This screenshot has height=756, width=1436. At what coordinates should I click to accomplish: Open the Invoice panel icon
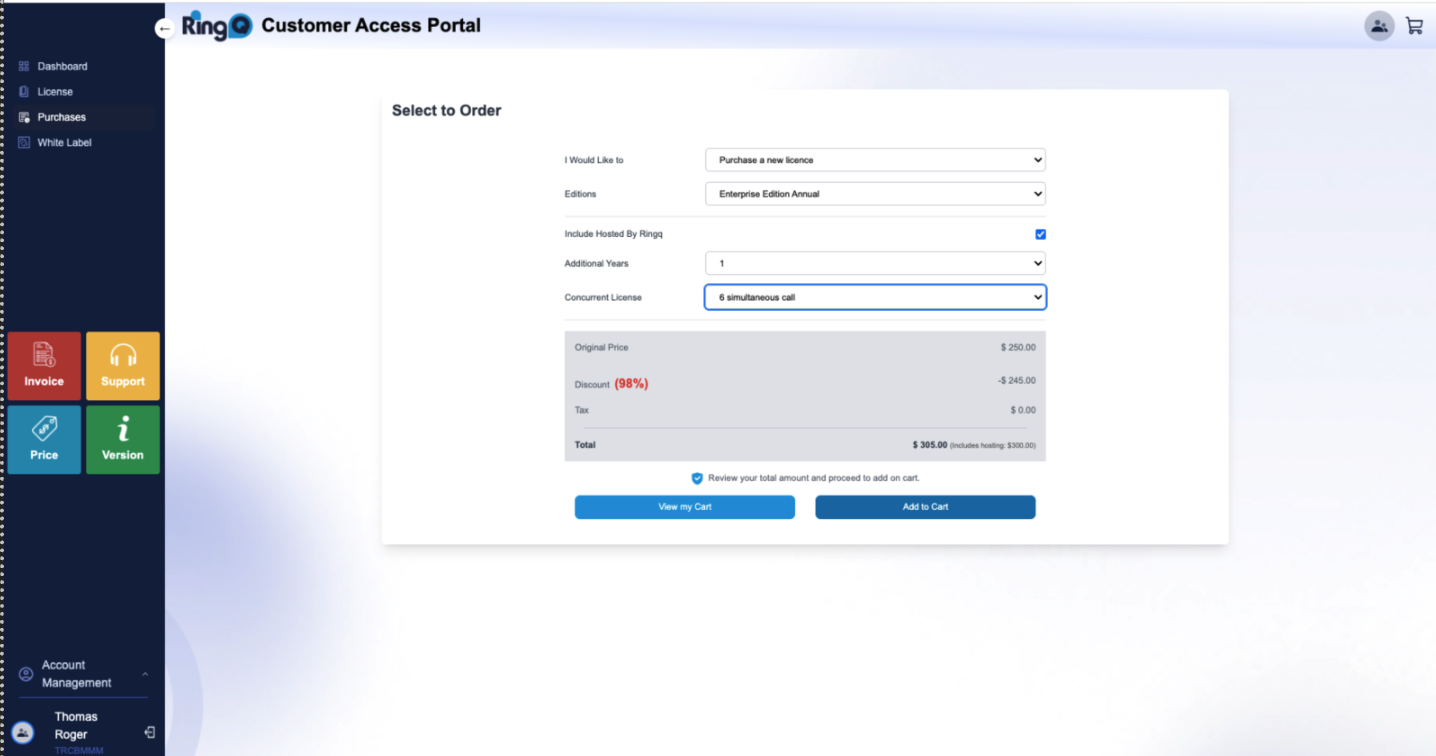click(43, 365)
